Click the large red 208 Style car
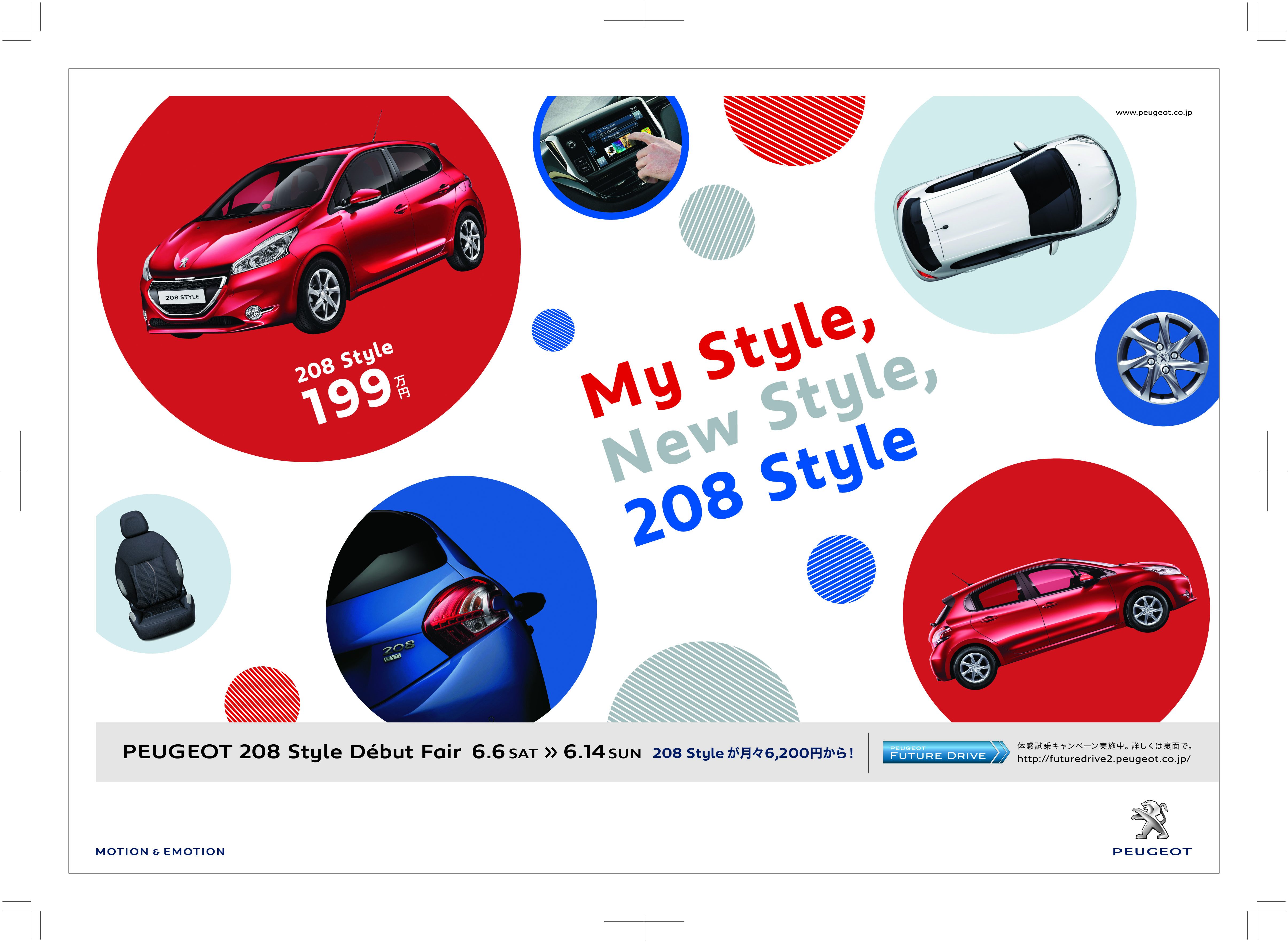 313,240
